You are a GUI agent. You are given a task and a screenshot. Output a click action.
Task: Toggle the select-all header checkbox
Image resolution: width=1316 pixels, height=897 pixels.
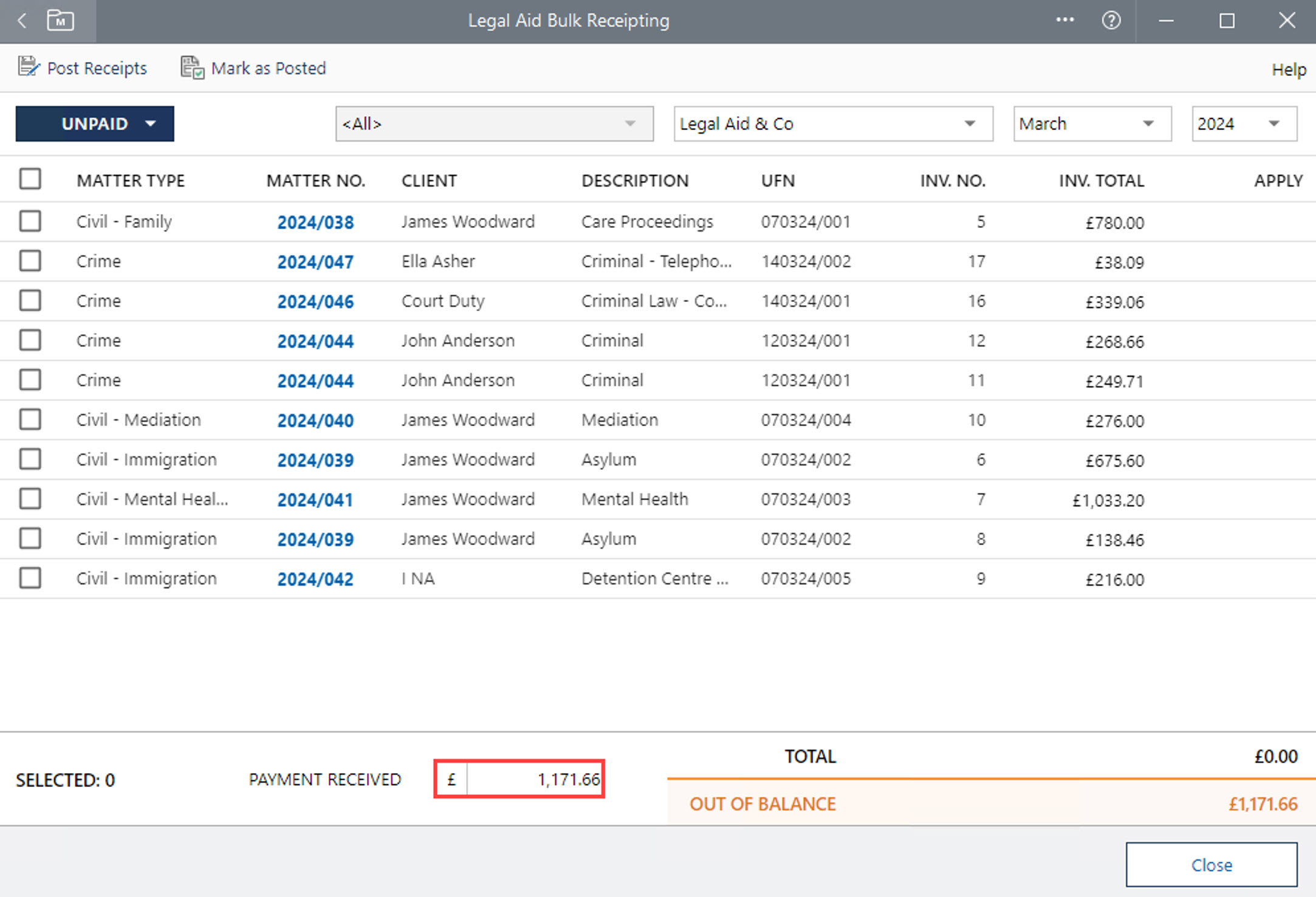tap(30, 179)
